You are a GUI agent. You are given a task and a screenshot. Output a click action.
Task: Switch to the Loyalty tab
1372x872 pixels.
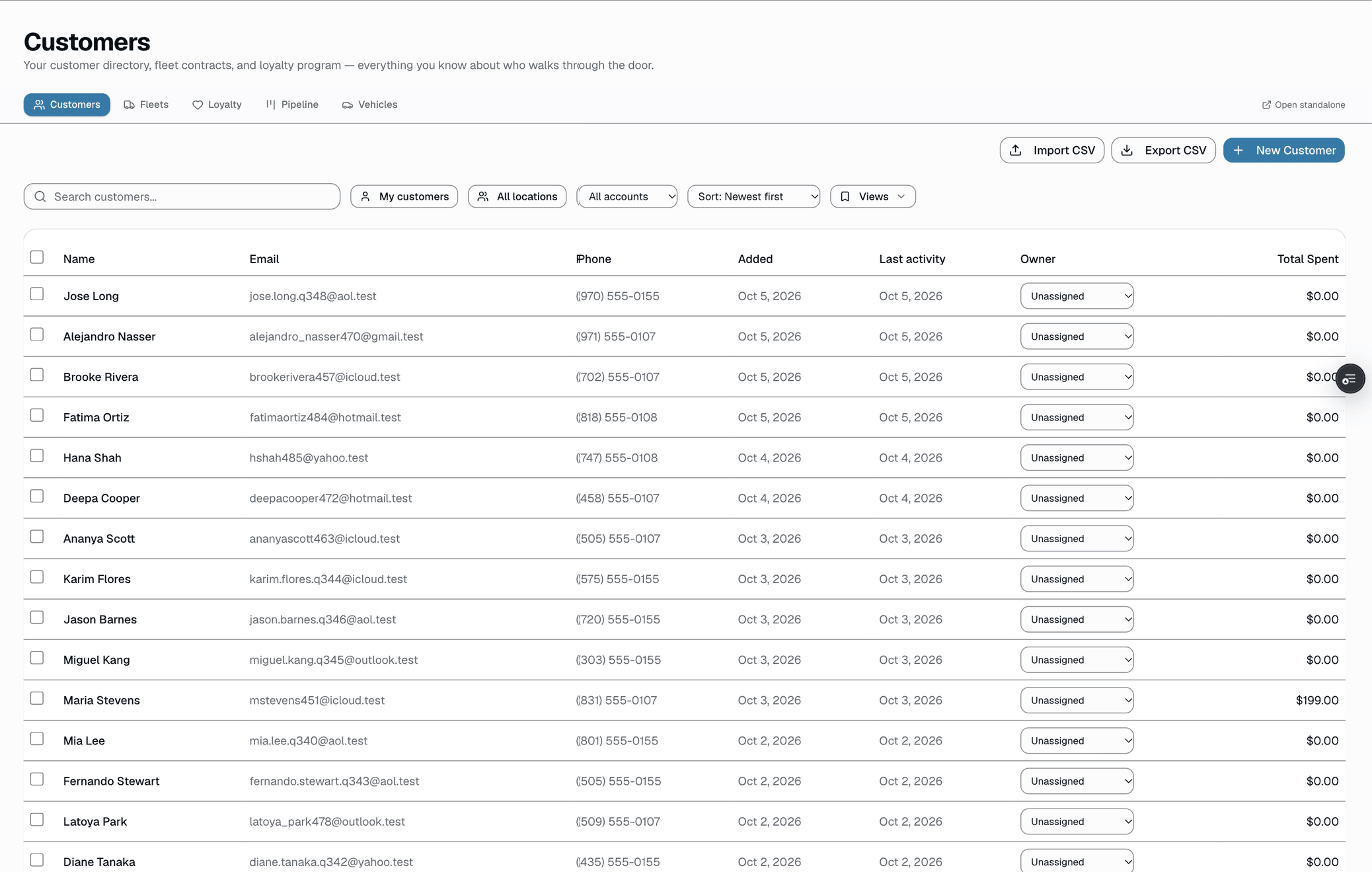(x=217, y=104)
